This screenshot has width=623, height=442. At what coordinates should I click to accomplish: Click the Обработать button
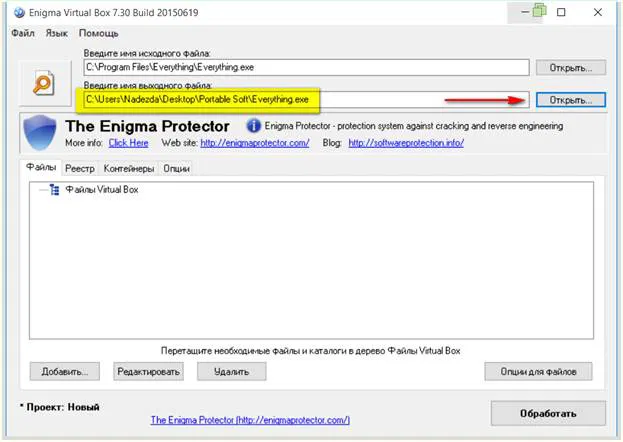548,413
